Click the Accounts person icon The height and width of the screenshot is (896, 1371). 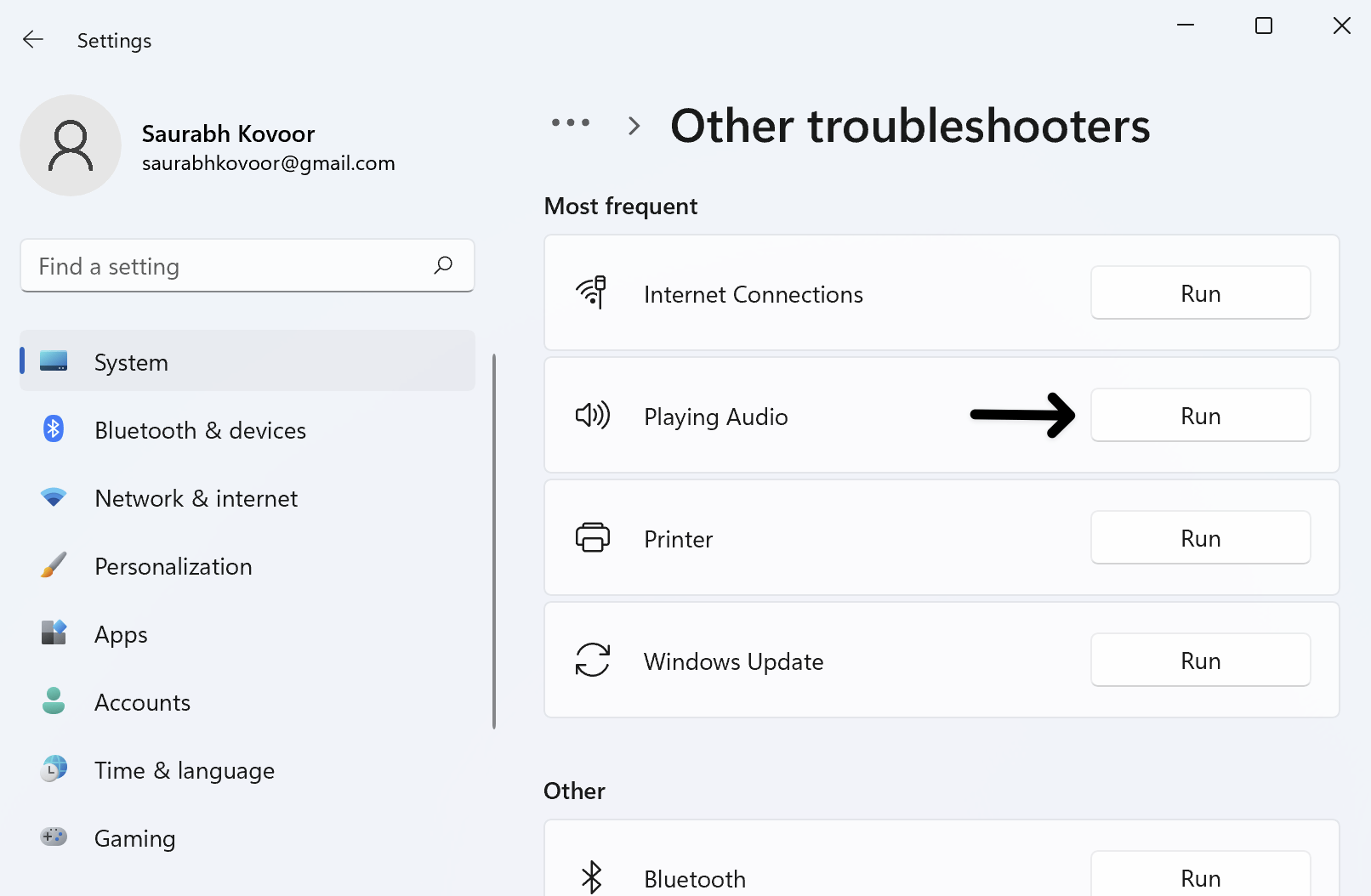(54, 700)
